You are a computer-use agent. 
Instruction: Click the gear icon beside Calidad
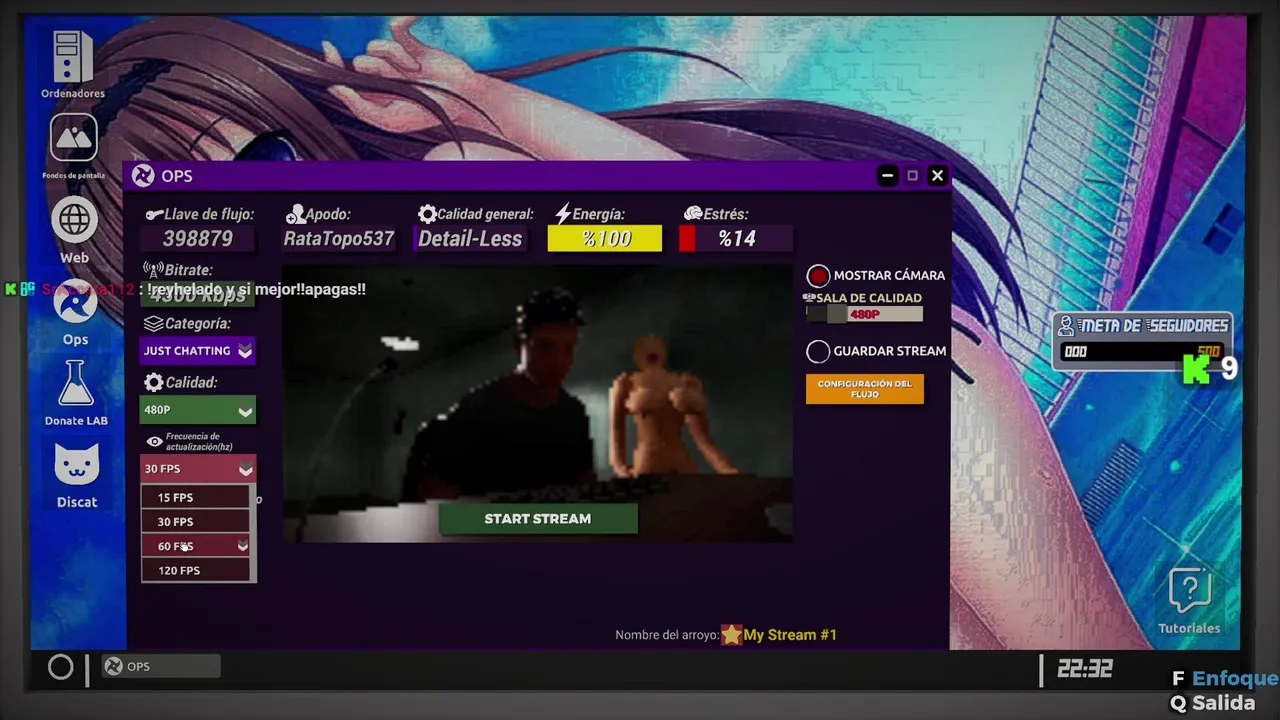pyautogui.click(x=153, y=382)
